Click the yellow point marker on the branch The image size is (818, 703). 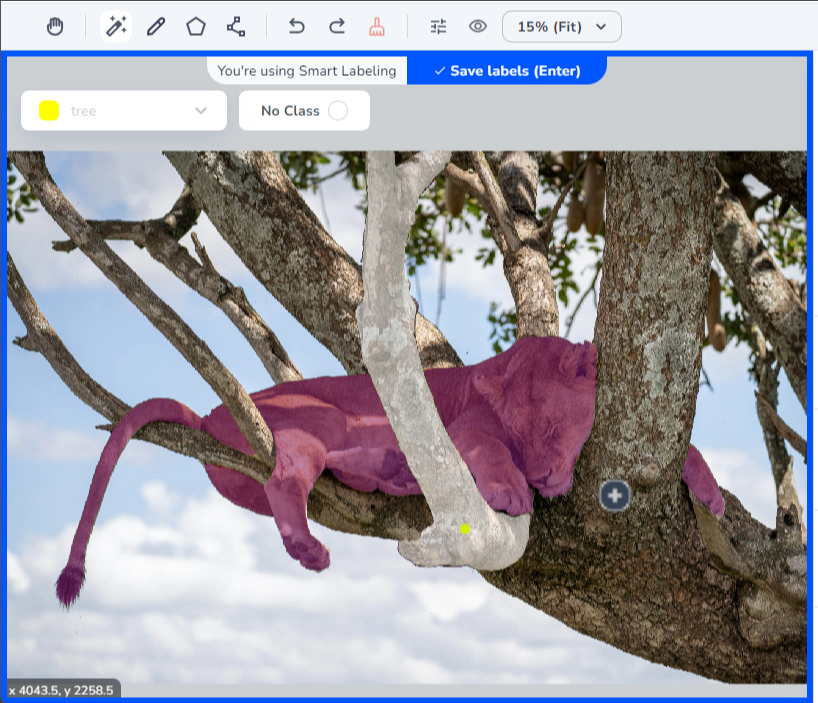pyautogui.click(x=465, y=529)
